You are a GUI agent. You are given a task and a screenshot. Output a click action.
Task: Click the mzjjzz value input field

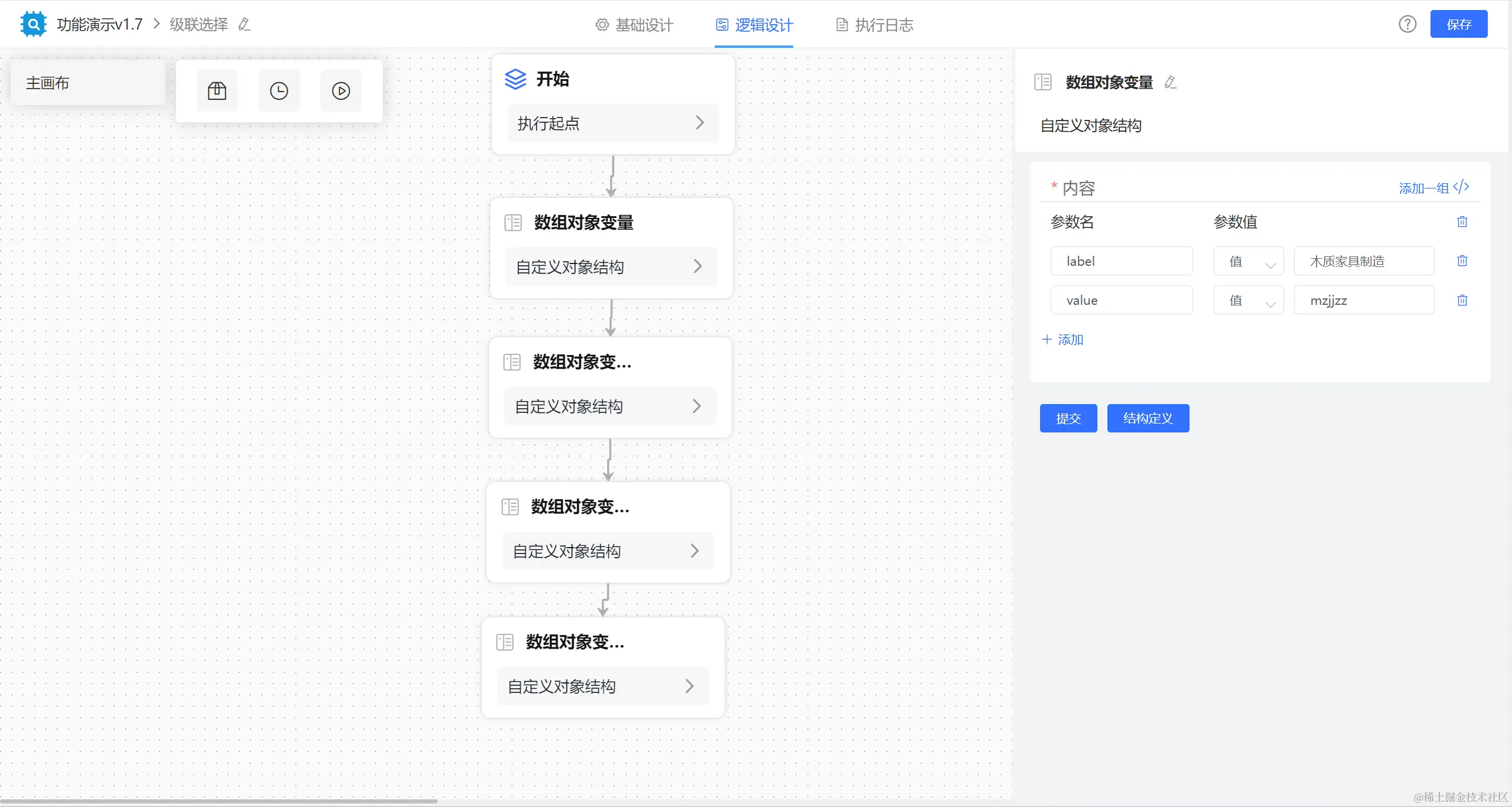click(x=1363, y=300)
